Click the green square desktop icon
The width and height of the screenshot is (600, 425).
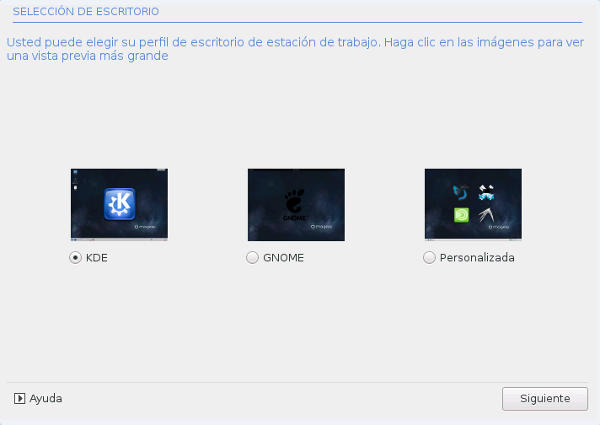click(x=461, y=215)
